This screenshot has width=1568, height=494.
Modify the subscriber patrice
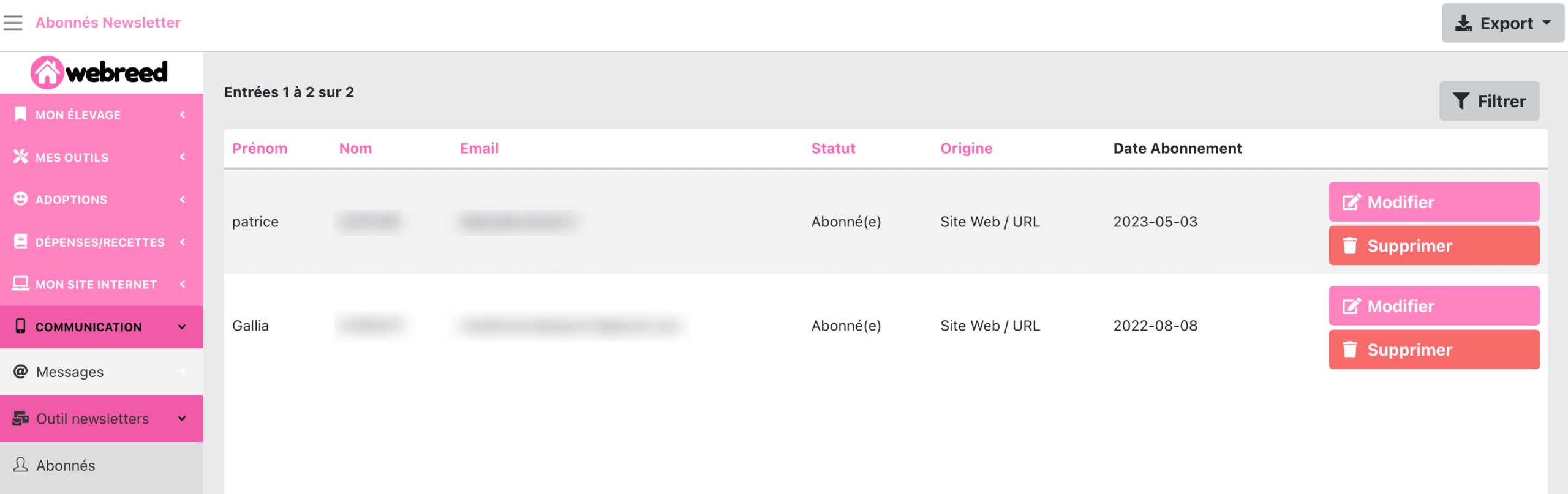tap(1434, 202)
